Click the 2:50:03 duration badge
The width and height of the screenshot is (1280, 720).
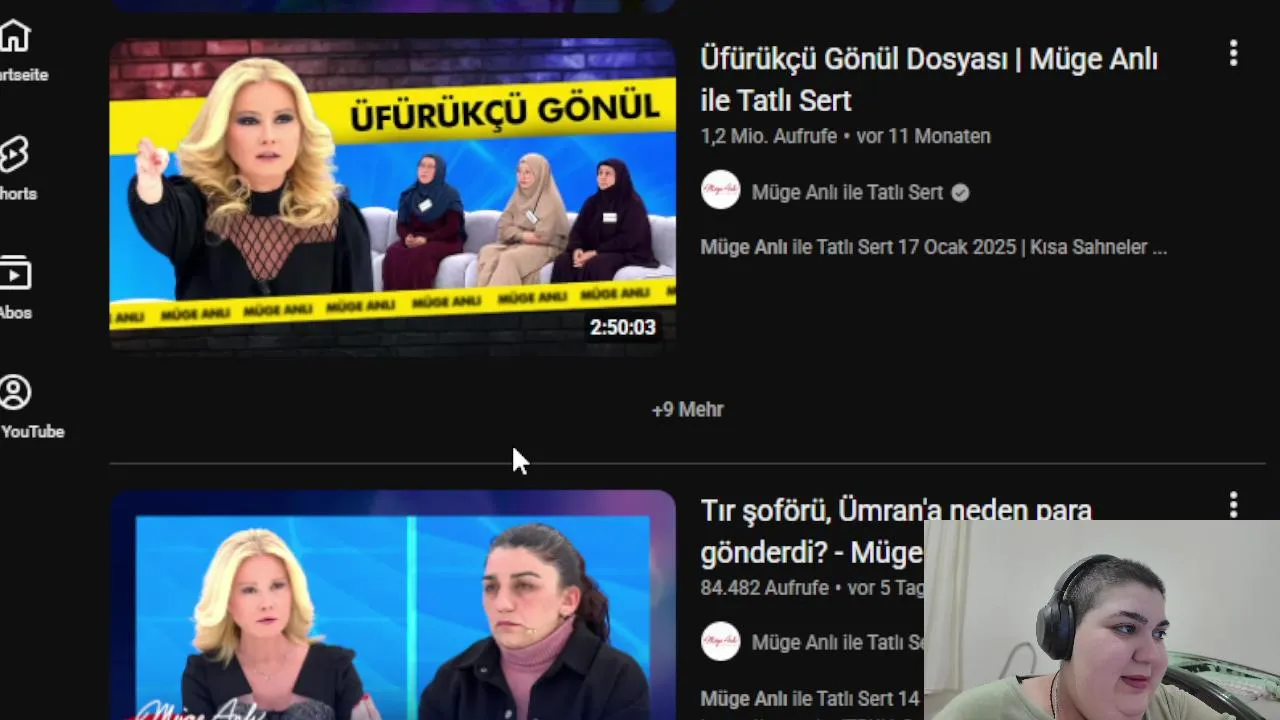coord(622,327)
